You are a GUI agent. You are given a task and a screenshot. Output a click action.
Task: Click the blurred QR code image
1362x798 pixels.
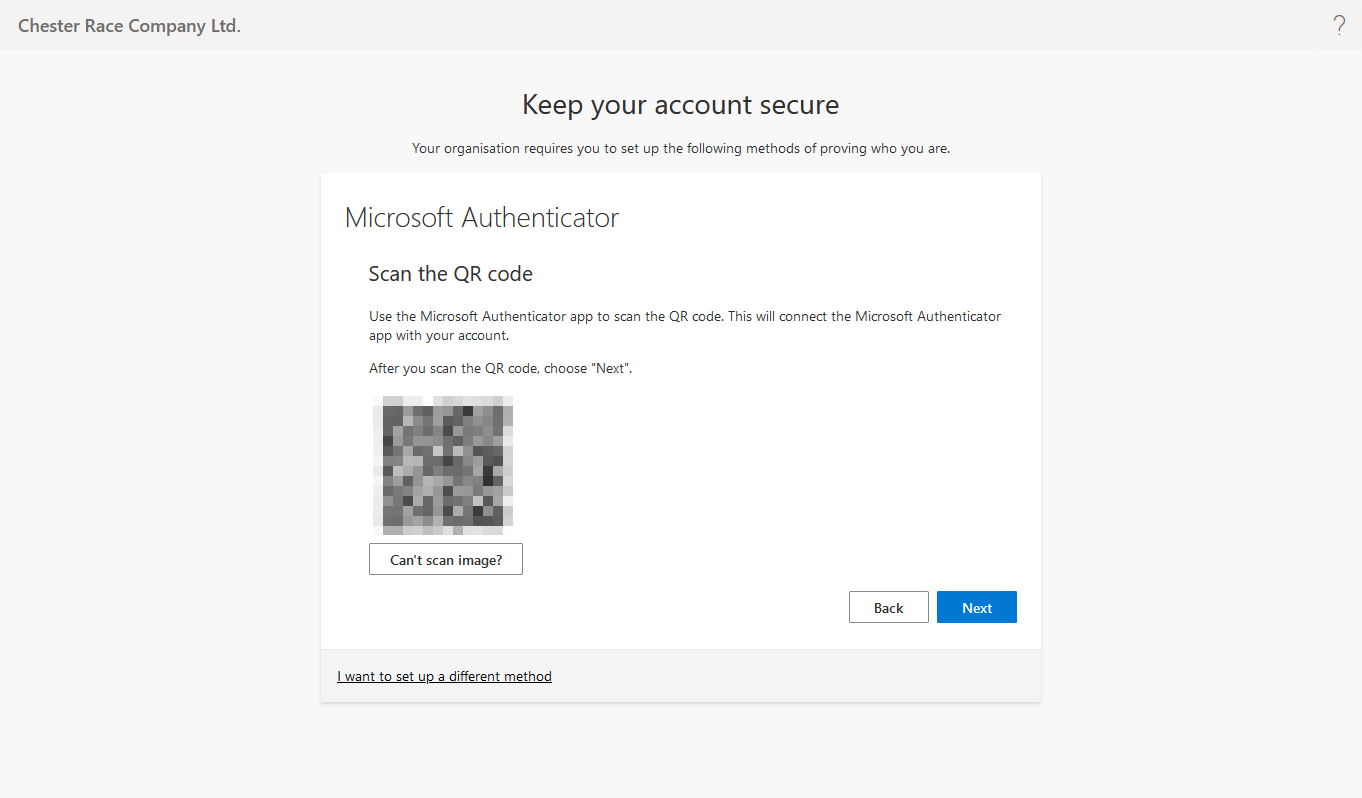443,465
